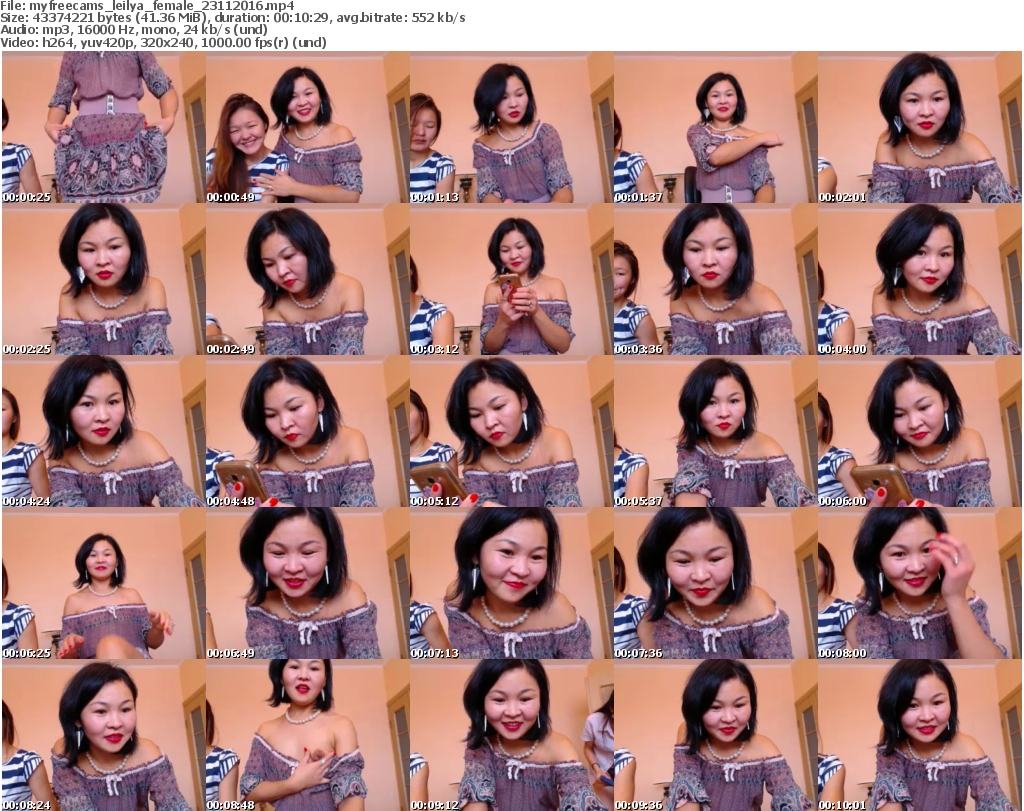Select thumbnail frame at 00:02:01
The width and height of the screenshot is (1024, 811).
pos(920,127)
